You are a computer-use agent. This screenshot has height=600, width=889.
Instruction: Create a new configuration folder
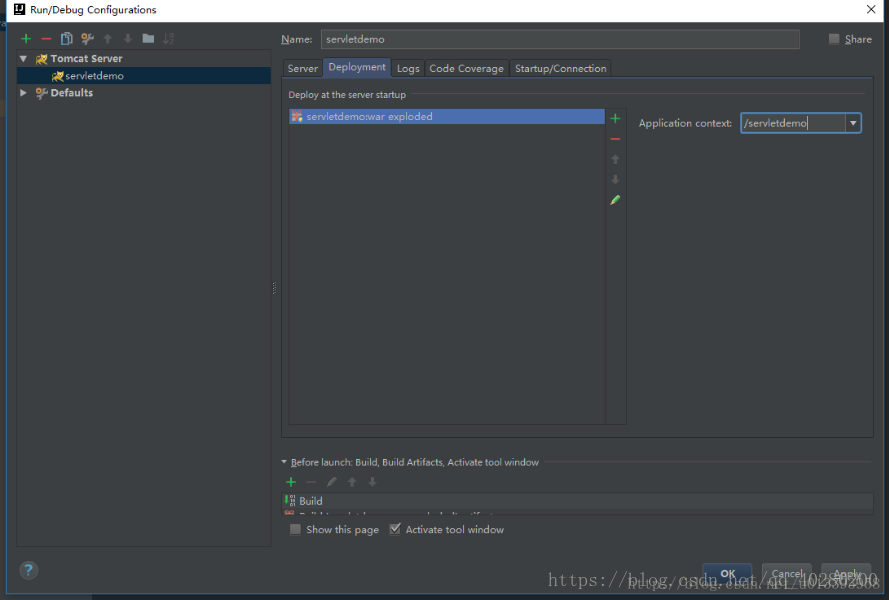(x=148, y=39)
